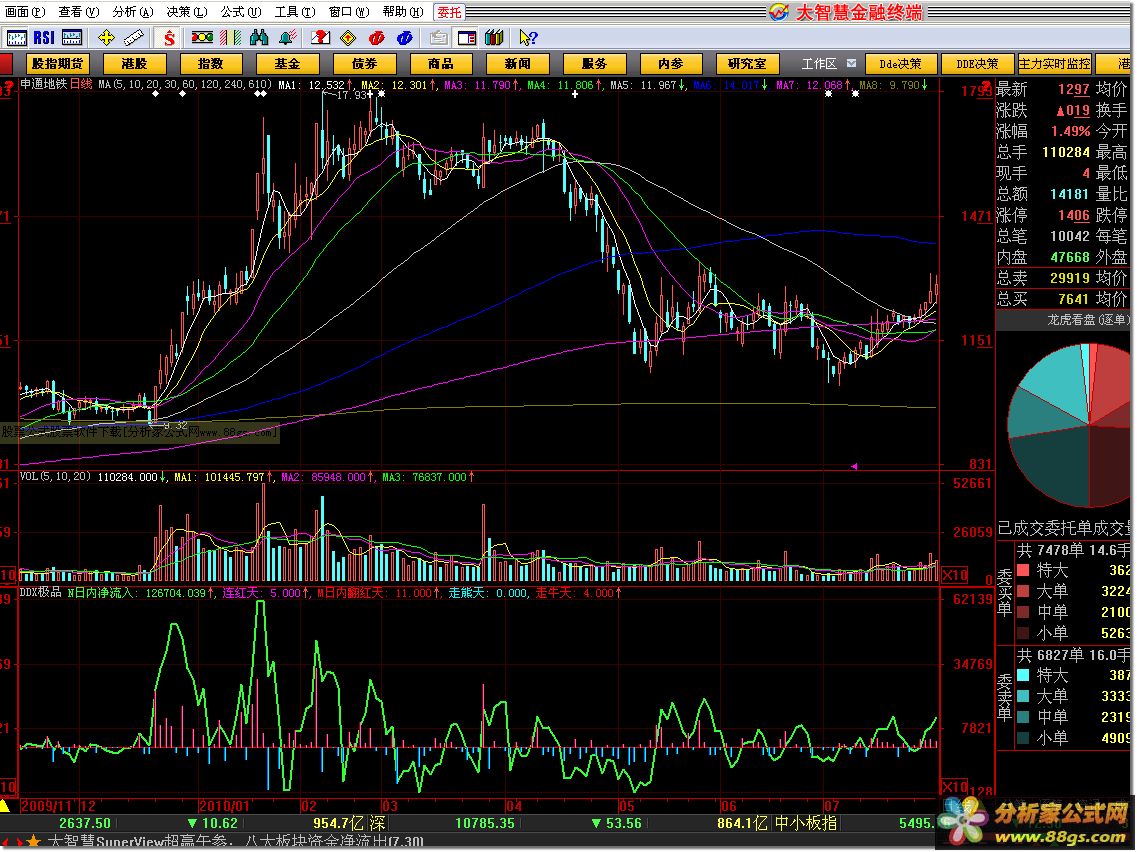Expand the 工作区 dropdown arrow
1137x852 pixels.
851,64
